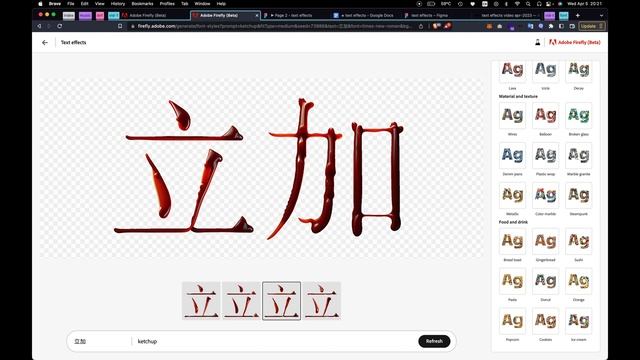The height and width of the screenshot is (360, 640).
Task: Edit the Chinese text input in prompt bar
Action: point(101,341)
